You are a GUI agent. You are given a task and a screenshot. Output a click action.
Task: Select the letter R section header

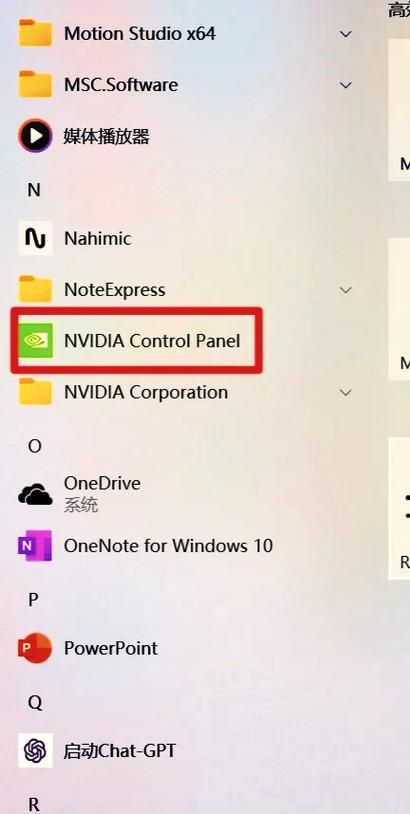coord(34,804)
